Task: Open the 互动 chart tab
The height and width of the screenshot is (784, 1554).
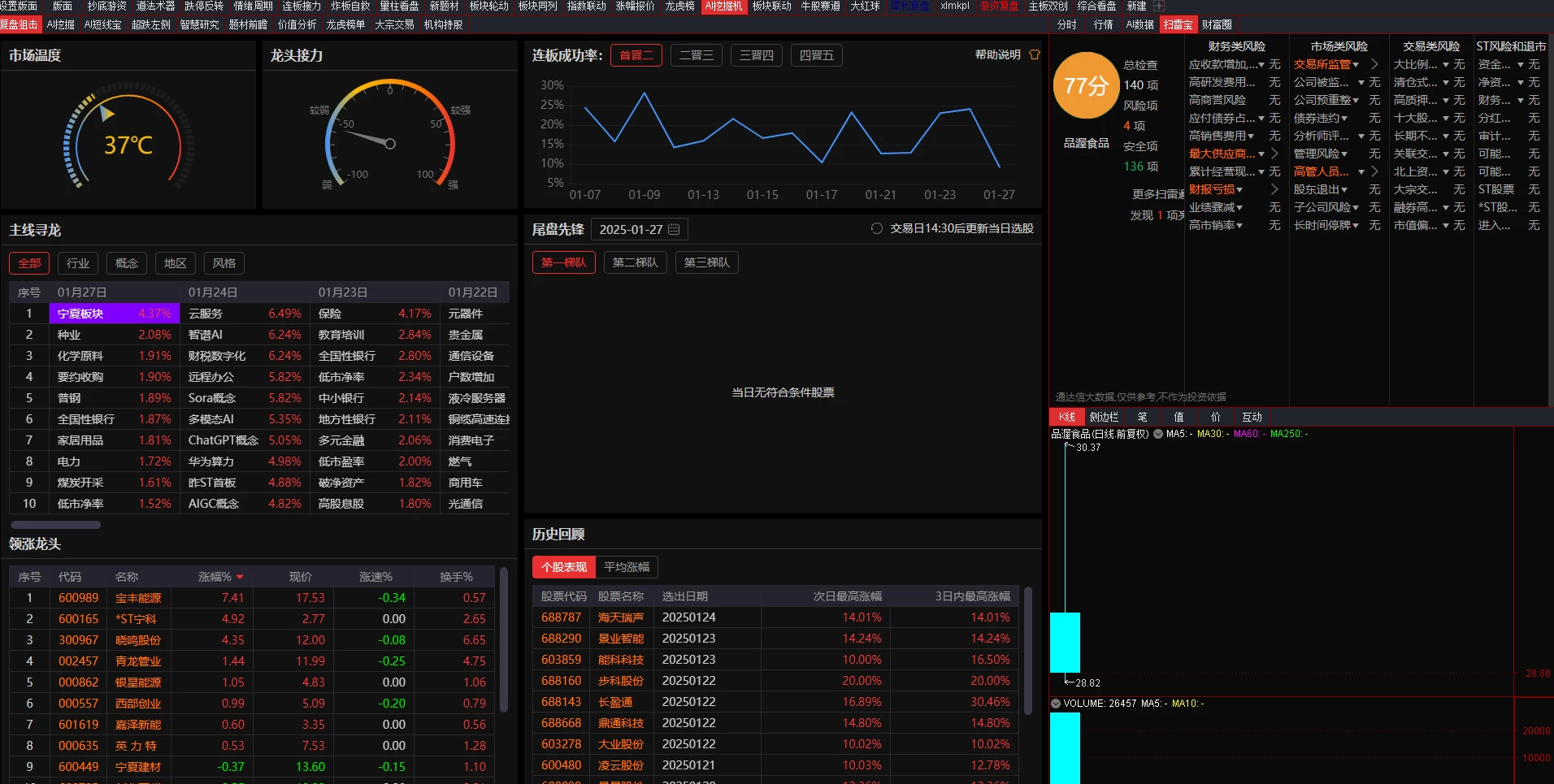Action: pos(1252,417)
